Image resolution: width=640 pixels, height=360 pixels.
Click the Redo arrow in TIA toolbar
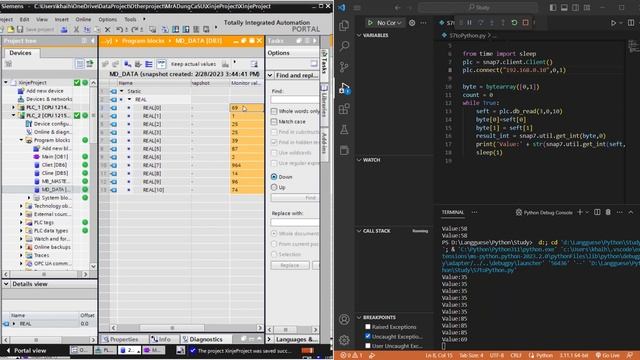point(134,29)
